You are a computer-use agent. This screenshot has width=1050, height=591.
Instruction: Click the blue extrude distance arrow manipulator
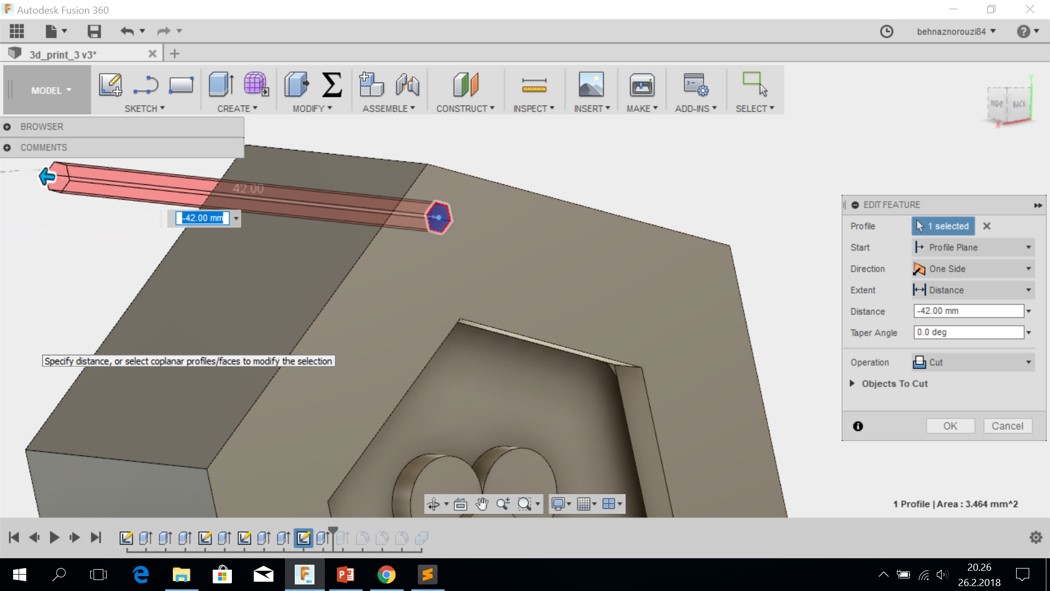pos(47,177)
